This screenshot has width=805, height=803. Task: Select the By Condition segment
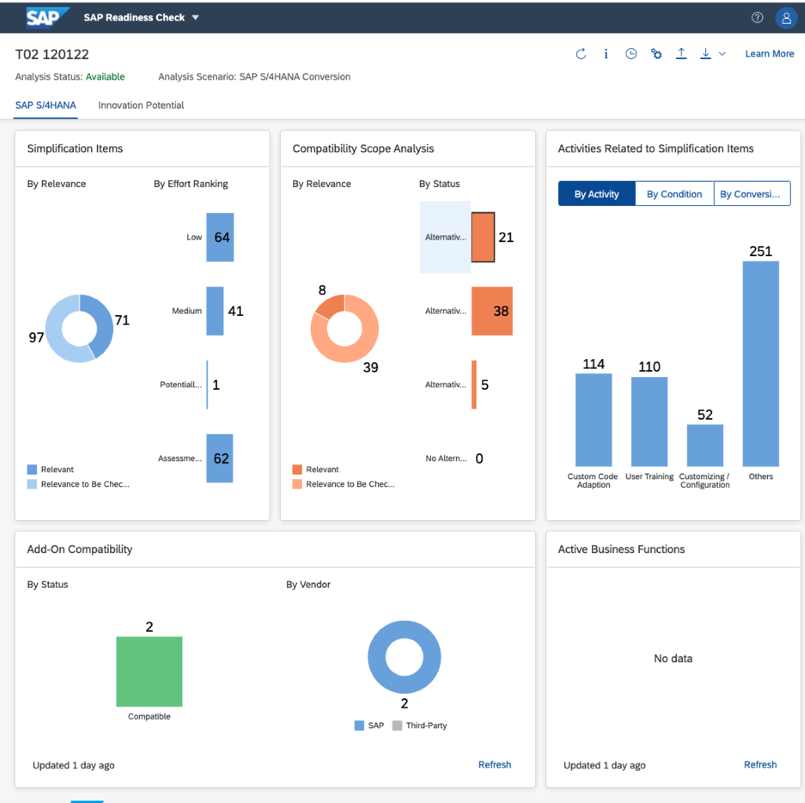tap(674, 194)
